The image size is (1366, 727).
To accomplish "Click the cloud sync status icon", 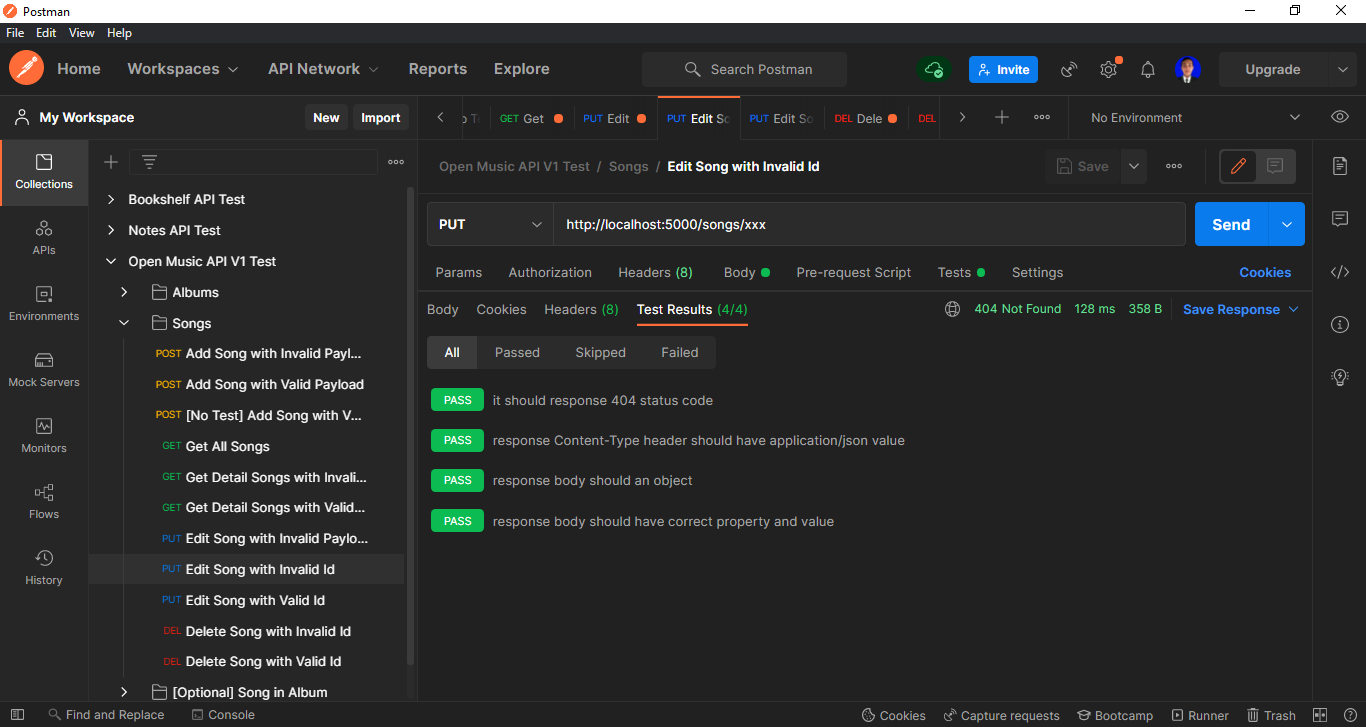I will [934, 69].
